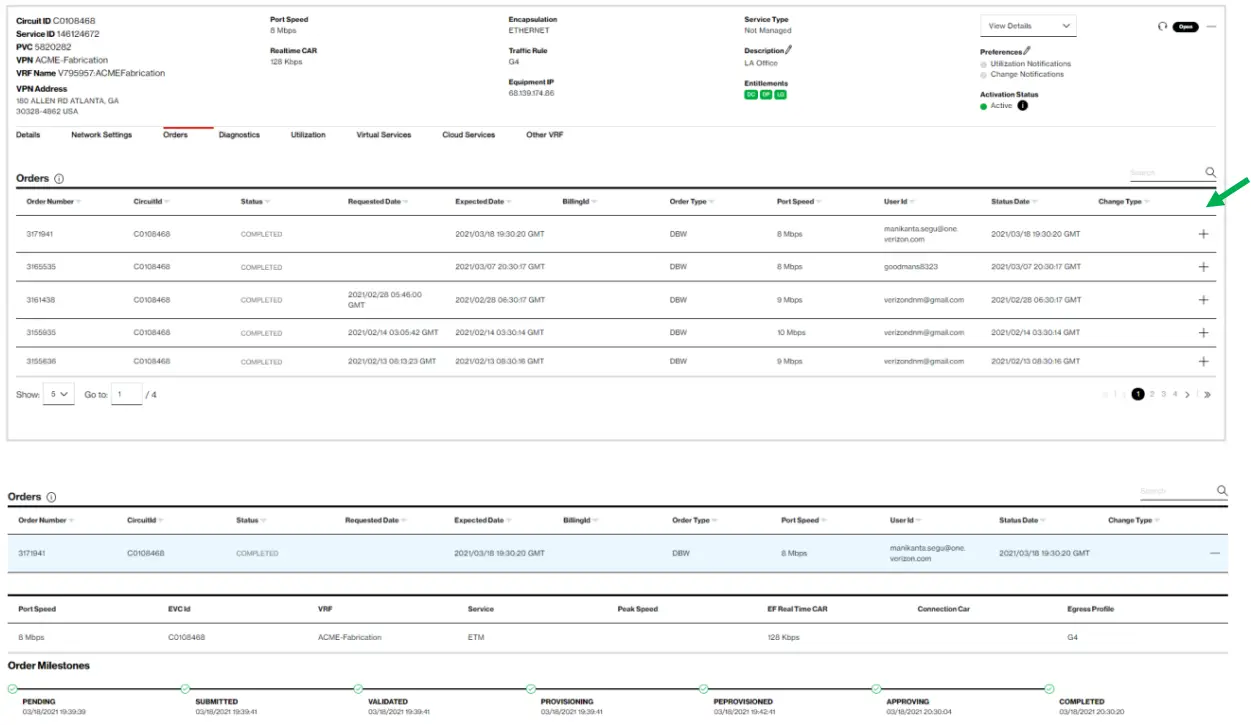
Task: Open the View Details dropdown
Action: click(1028, 24)
